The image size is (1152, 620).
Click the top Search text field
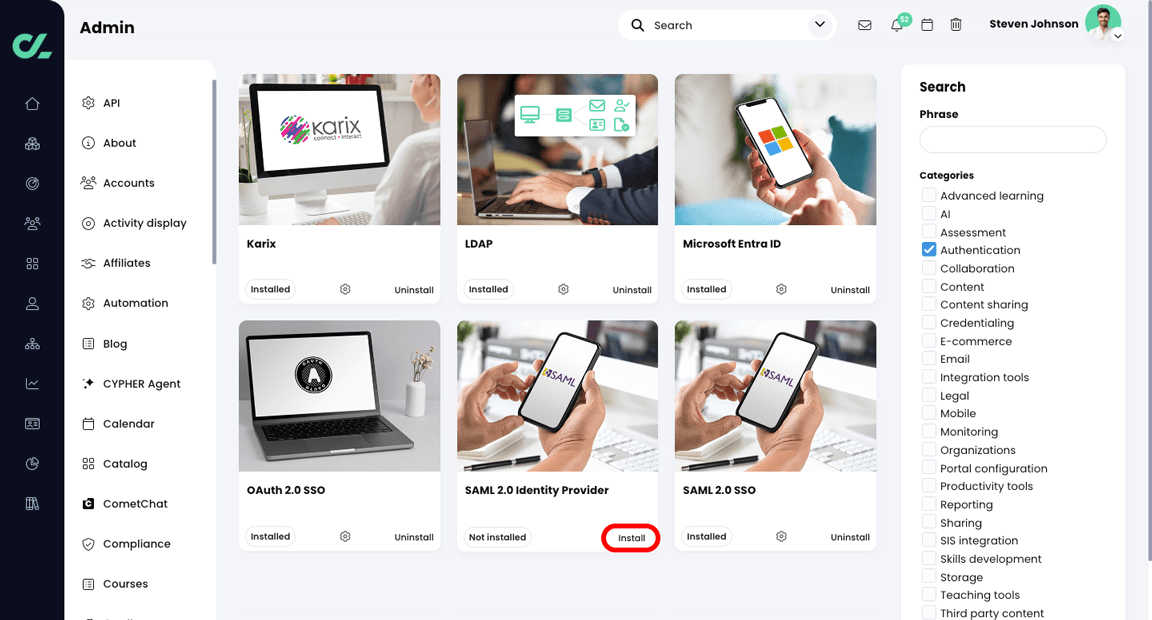click(x=727, y=25)
